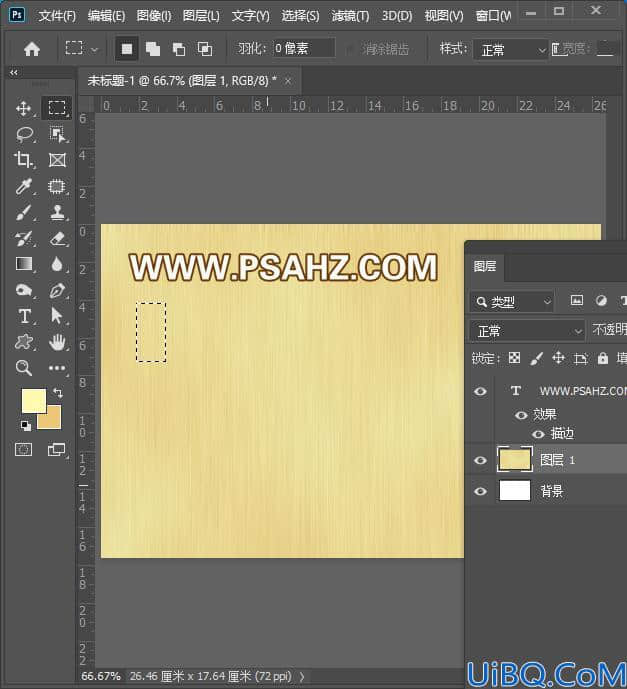Select the Crop tool
Image resolution: width=627 pixels, height=689 pixels.
click(23, 160)
